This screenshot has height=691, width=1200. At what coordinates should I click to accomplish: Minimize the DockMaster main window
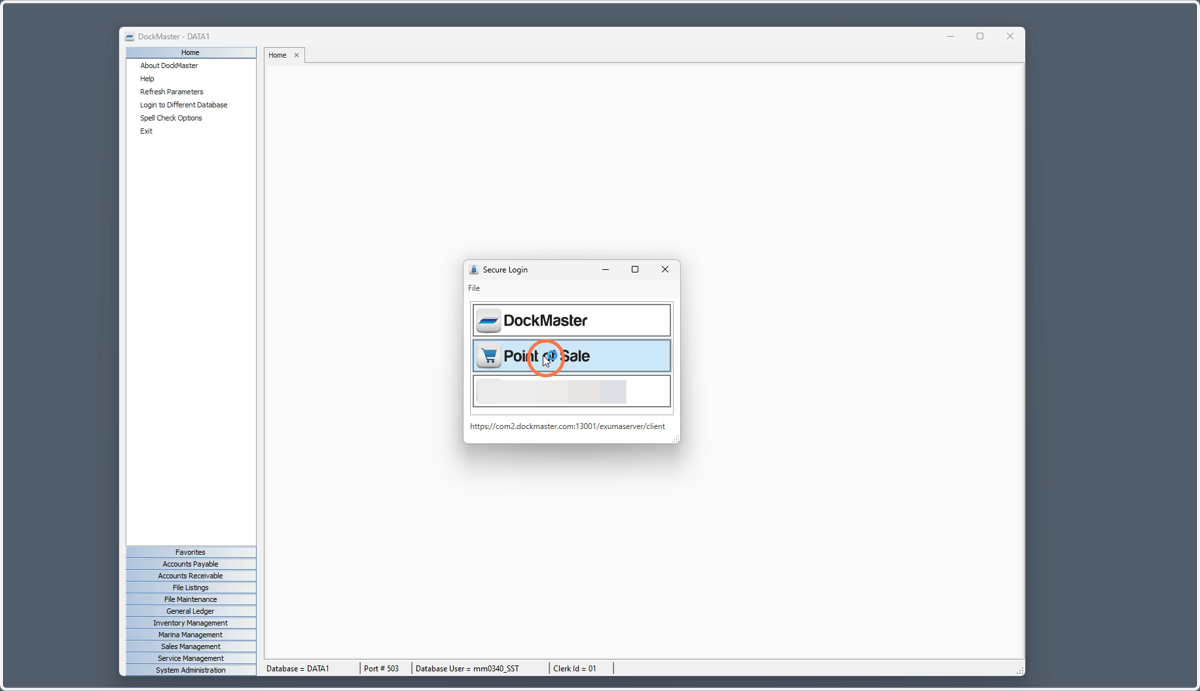coord(950,36)
